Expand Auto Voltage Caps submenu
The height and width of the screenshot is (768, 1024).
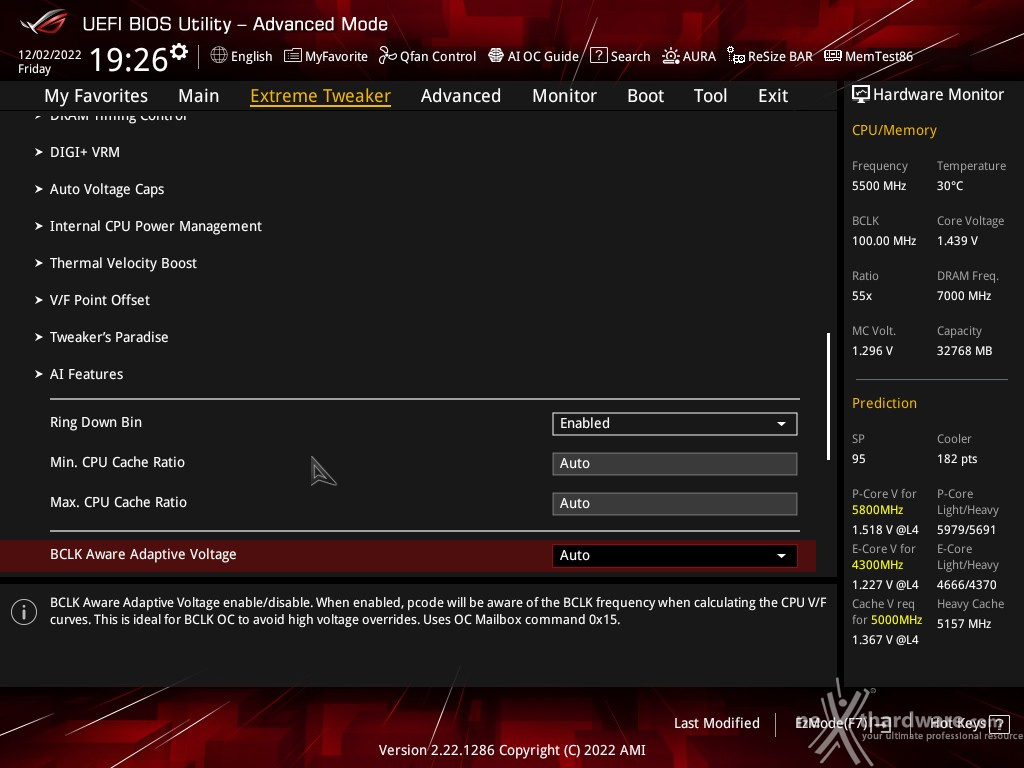pos(107,189)
